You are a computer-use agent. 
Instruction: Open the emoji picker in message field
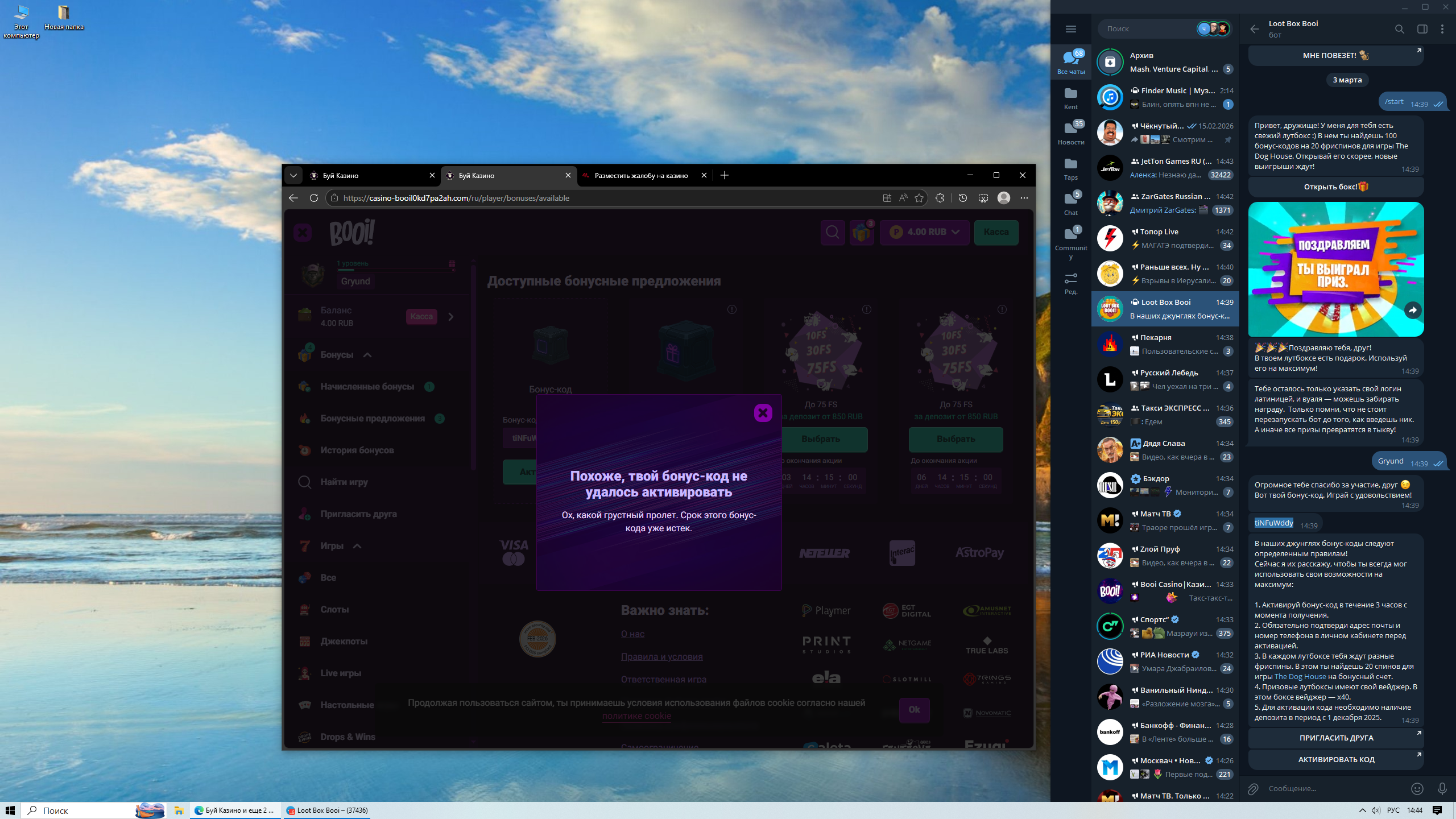tap(1417, 788)
